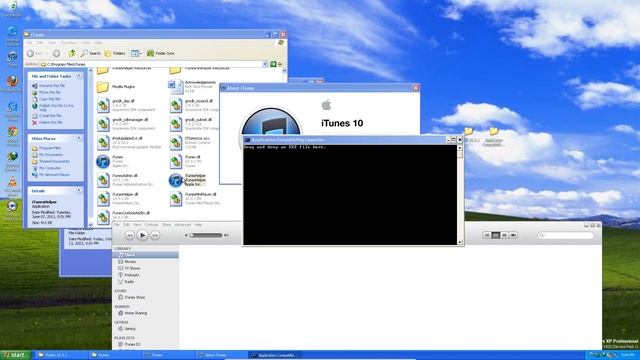Click the Back arrow in the iTunes Explorer toolbar

(31, 53)
